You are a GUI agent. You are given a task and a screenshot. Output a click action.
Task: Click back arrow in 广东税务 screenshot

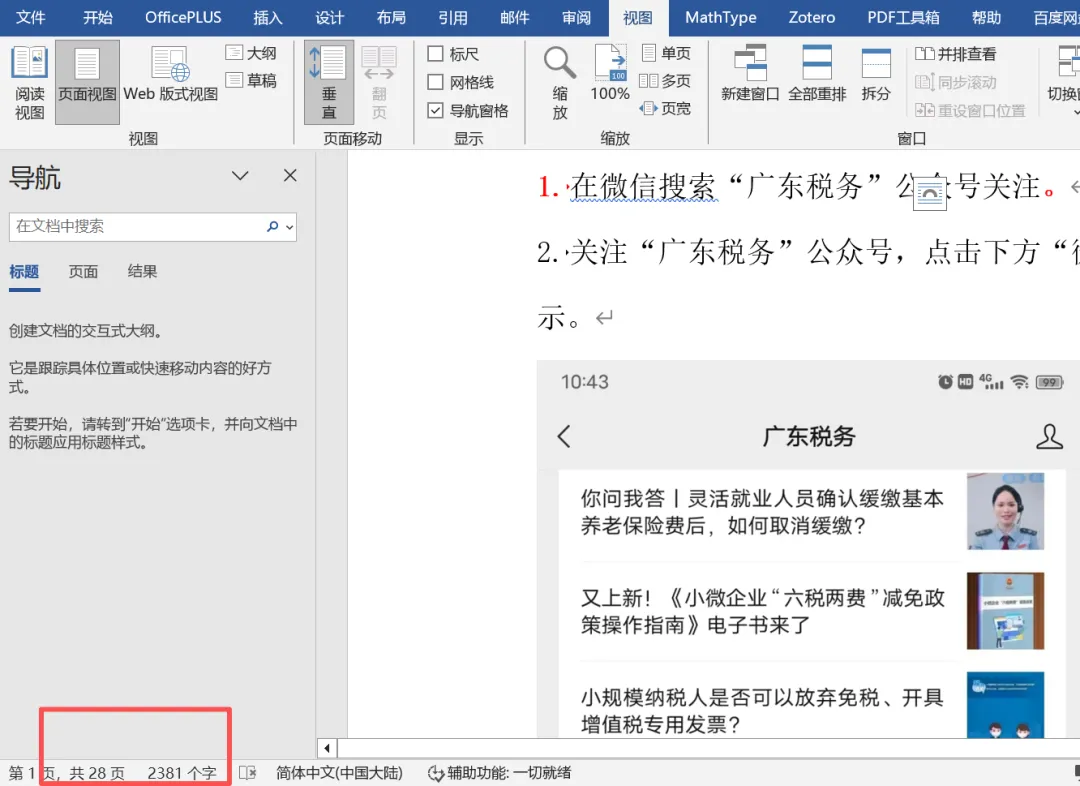click(x=564, y=436)
